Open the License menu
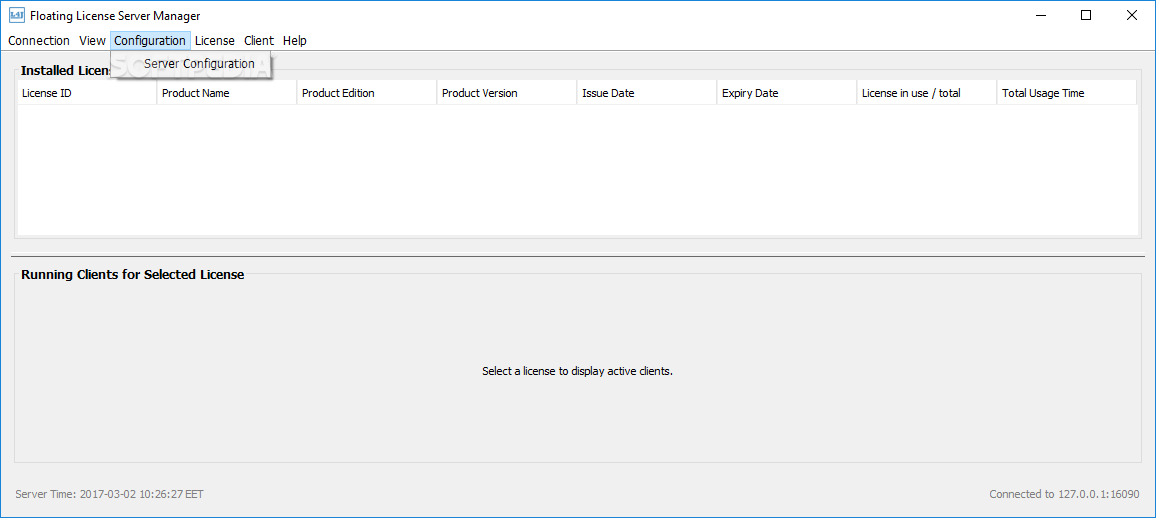Image resolution: width=1156 pixels, height=518 pixels. coord(215,41)
